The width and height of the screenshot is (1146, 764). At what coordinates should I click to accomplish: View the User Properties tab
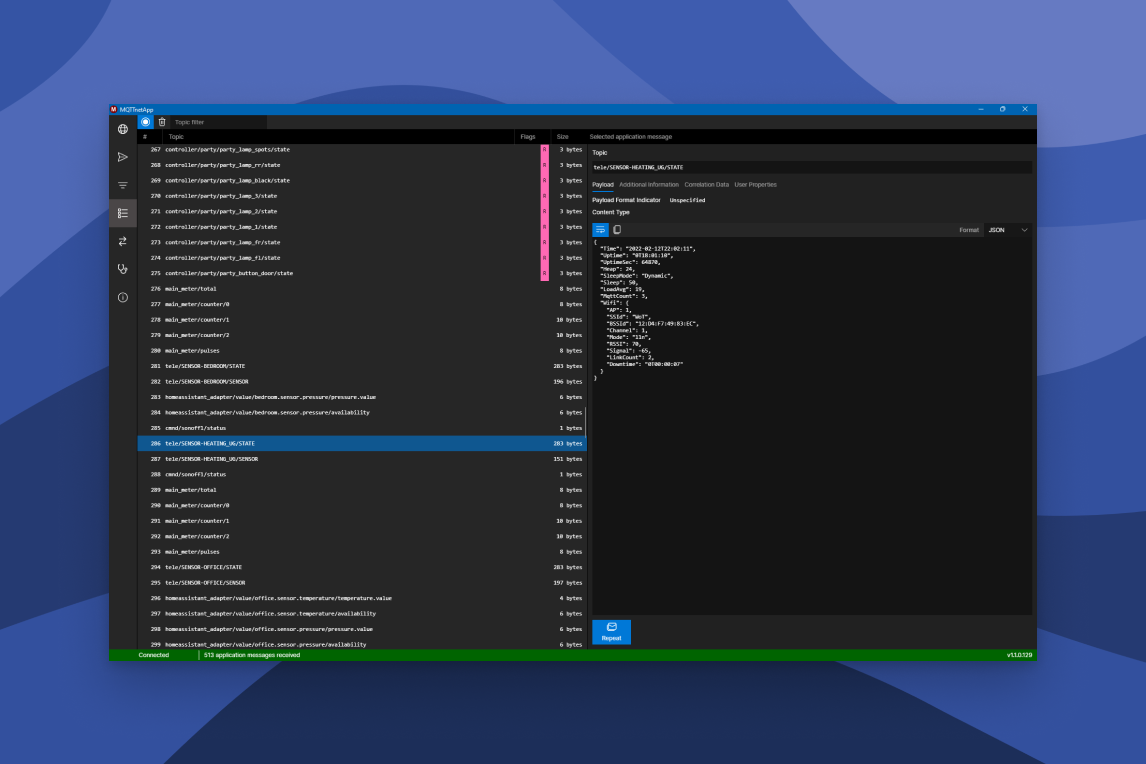click(755, 184)
